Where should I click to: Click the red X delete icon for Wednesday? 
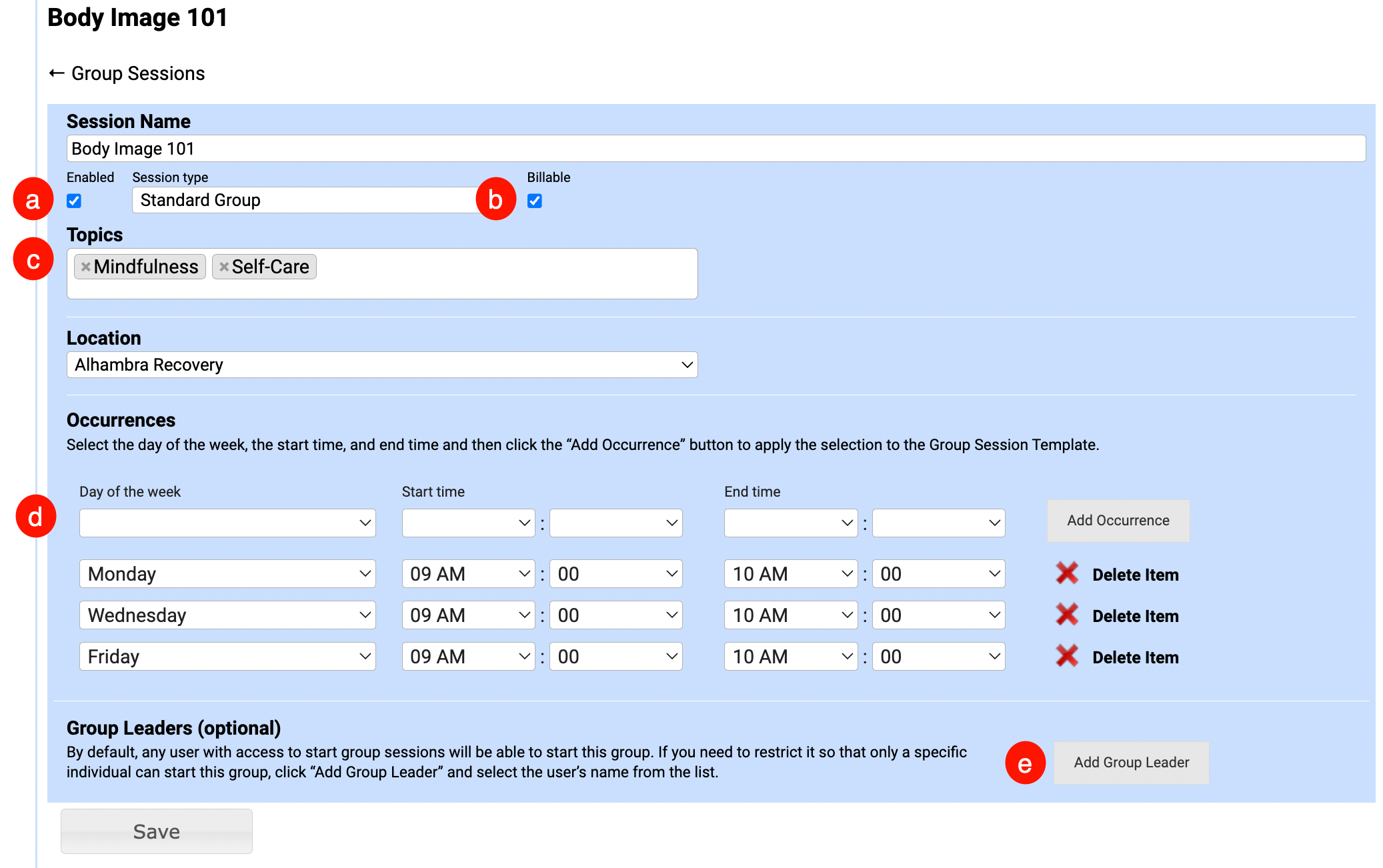[1067, 615]
